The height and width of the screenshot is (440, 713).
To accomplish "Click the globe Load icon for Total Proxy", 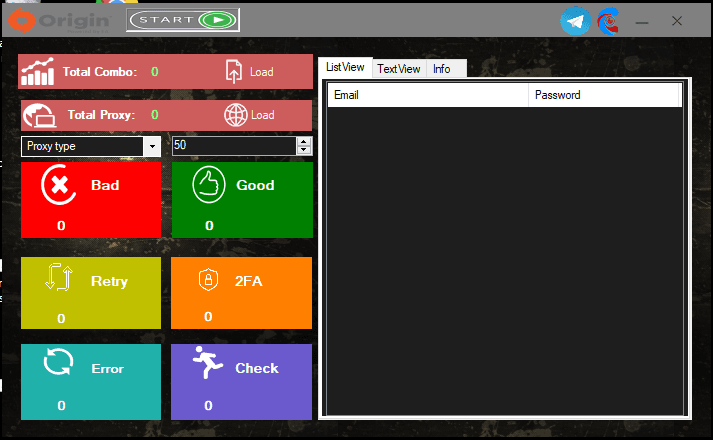I will (235, 115).
